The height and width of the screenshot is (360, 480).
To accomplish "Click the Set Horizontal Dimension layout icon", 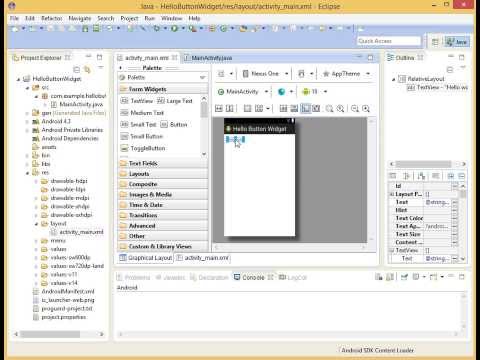I will tap(219, 108).
